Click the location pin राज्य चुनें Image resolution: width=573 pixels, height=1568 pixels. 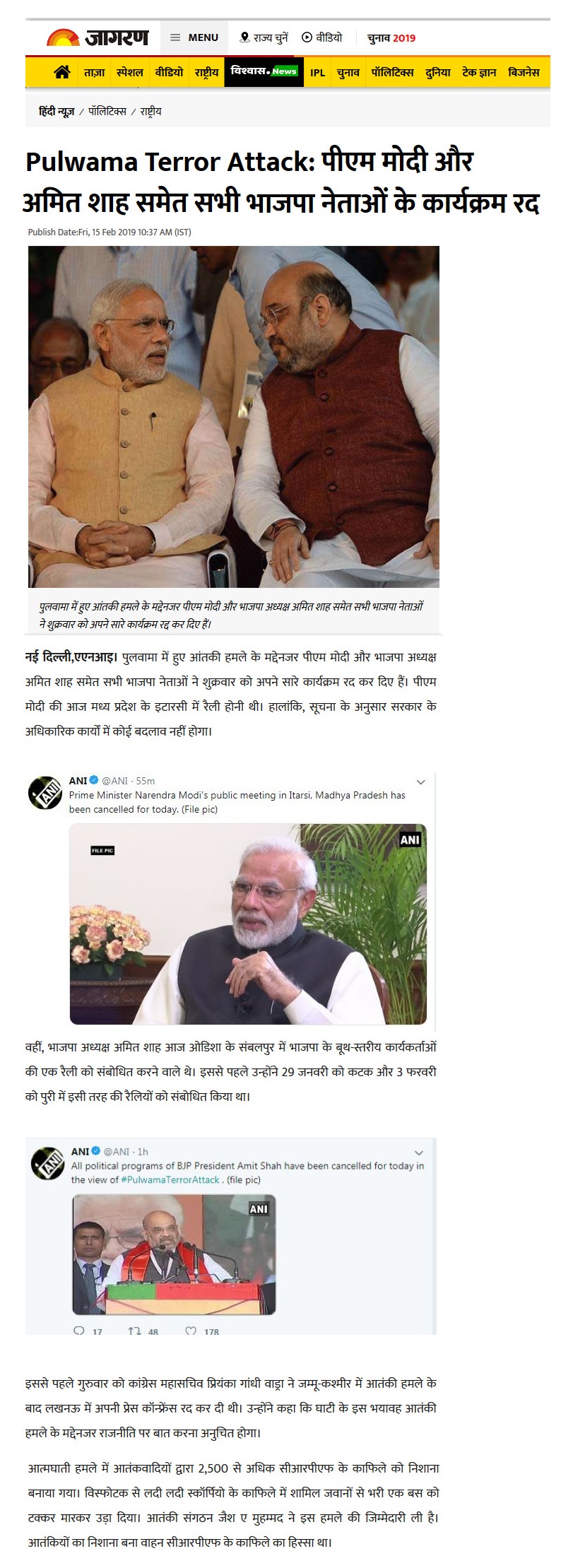tap(264, 37)
